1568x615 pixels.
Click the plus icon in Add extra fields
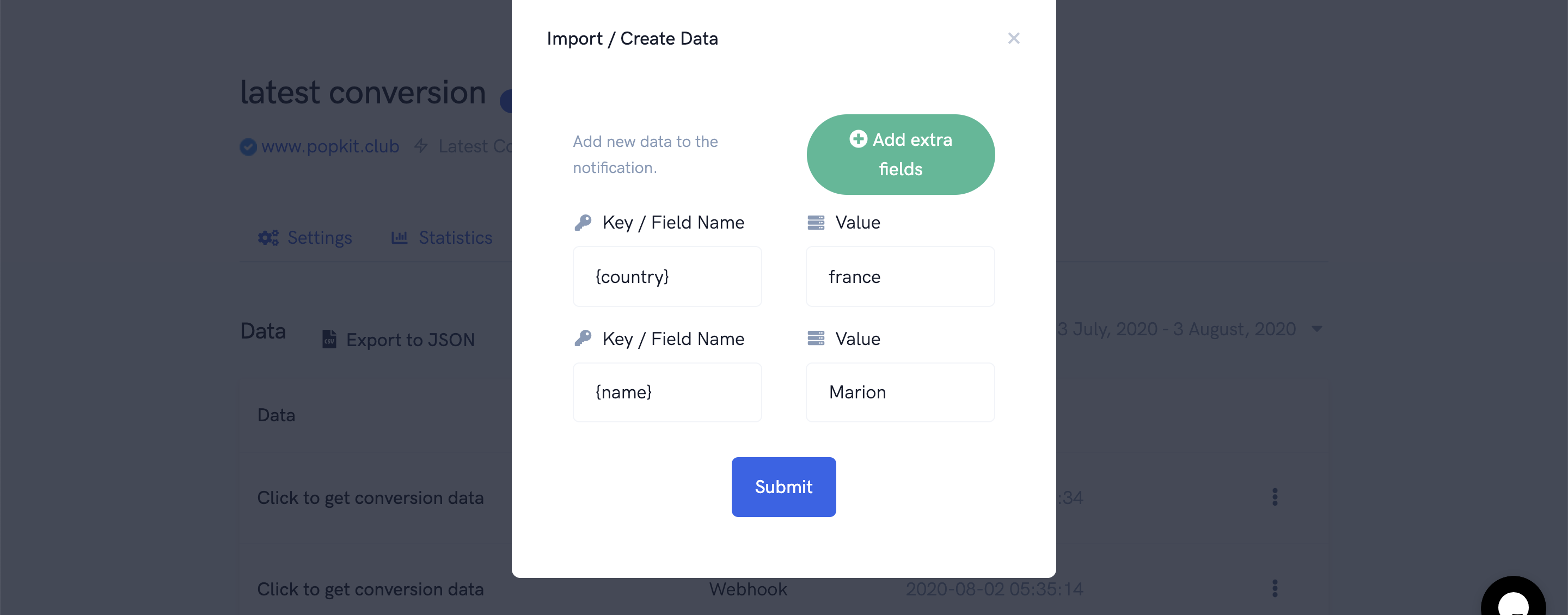tap(858, 139)
